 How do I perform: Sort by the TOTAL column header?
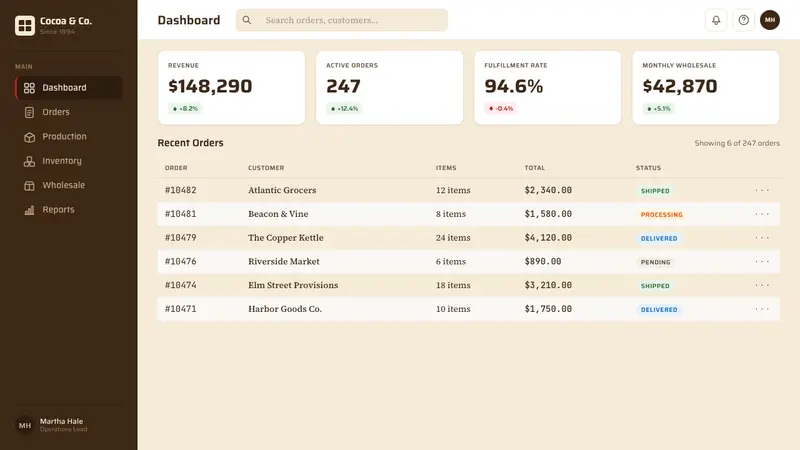click(535, 168)
